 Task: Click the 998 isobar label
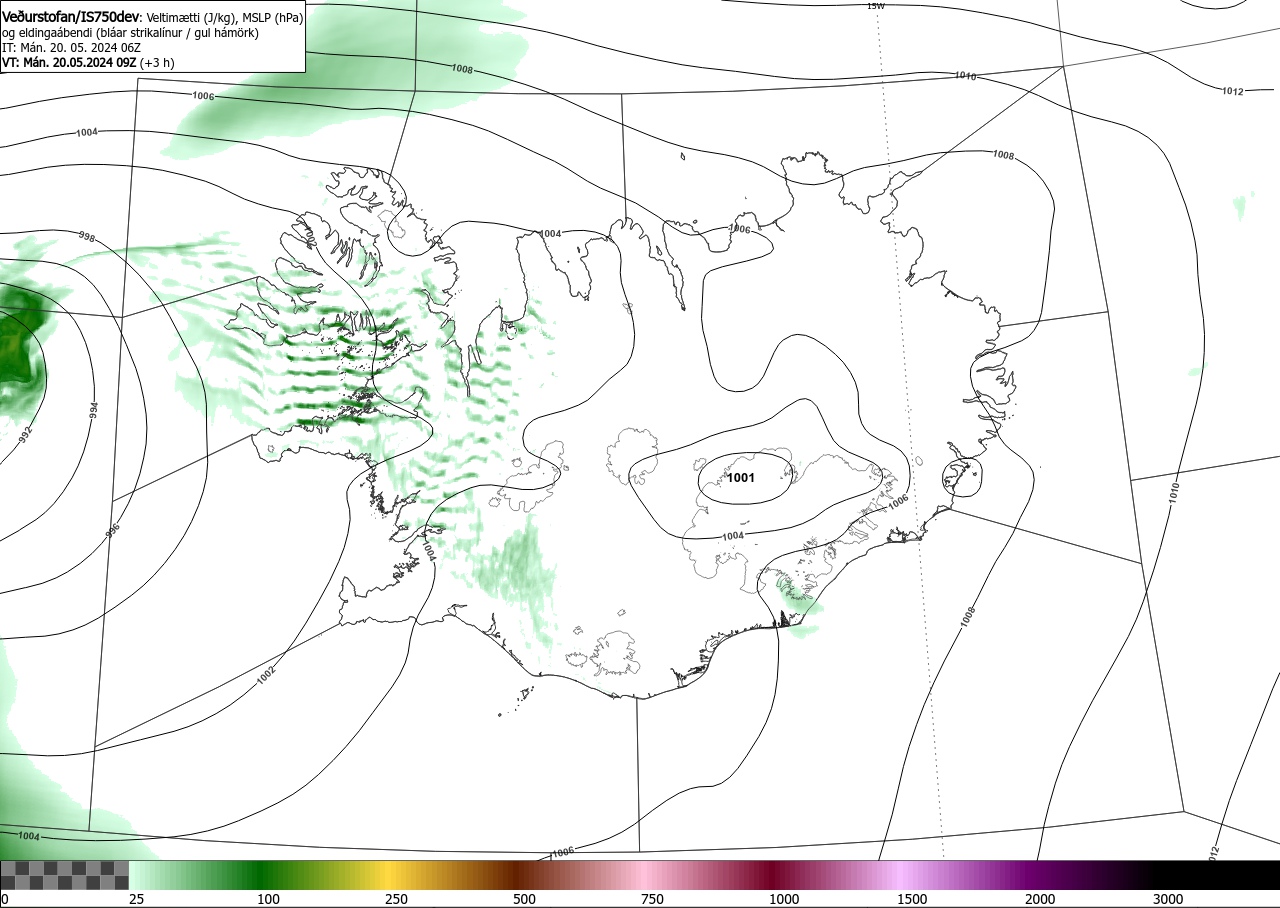tap(86, 236)
